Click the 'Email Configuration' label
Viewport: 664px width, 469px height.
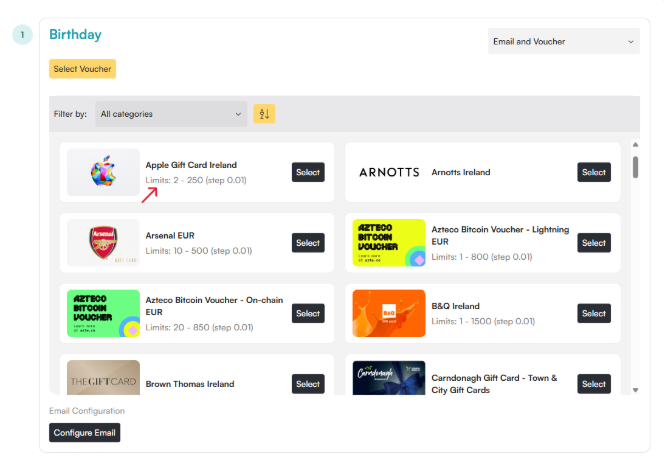(x=87, y=411)
